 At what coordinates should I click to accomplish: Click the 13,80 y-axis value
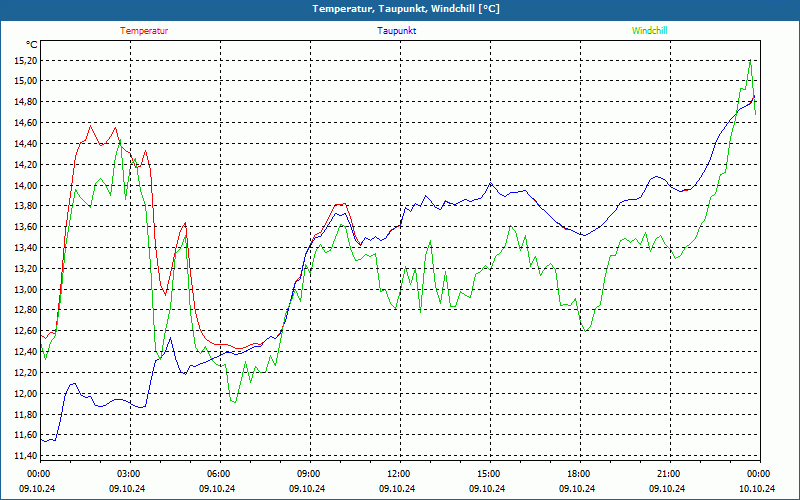(27, 206)
